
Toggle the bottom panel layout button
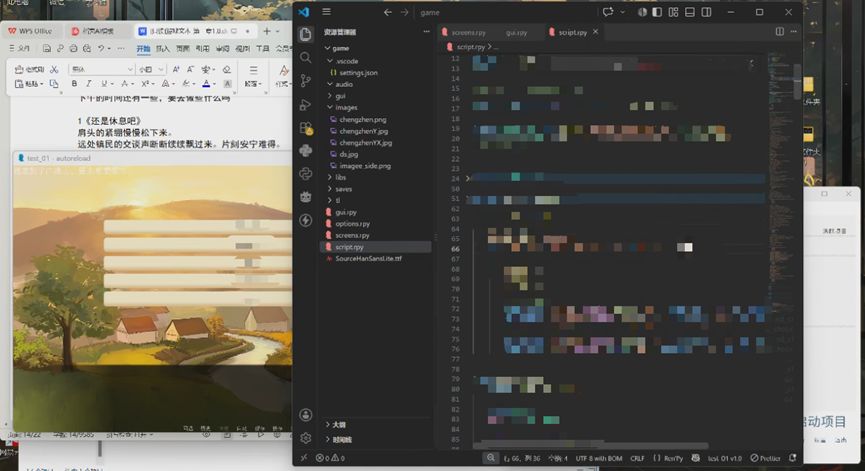[x=690, y=12]
